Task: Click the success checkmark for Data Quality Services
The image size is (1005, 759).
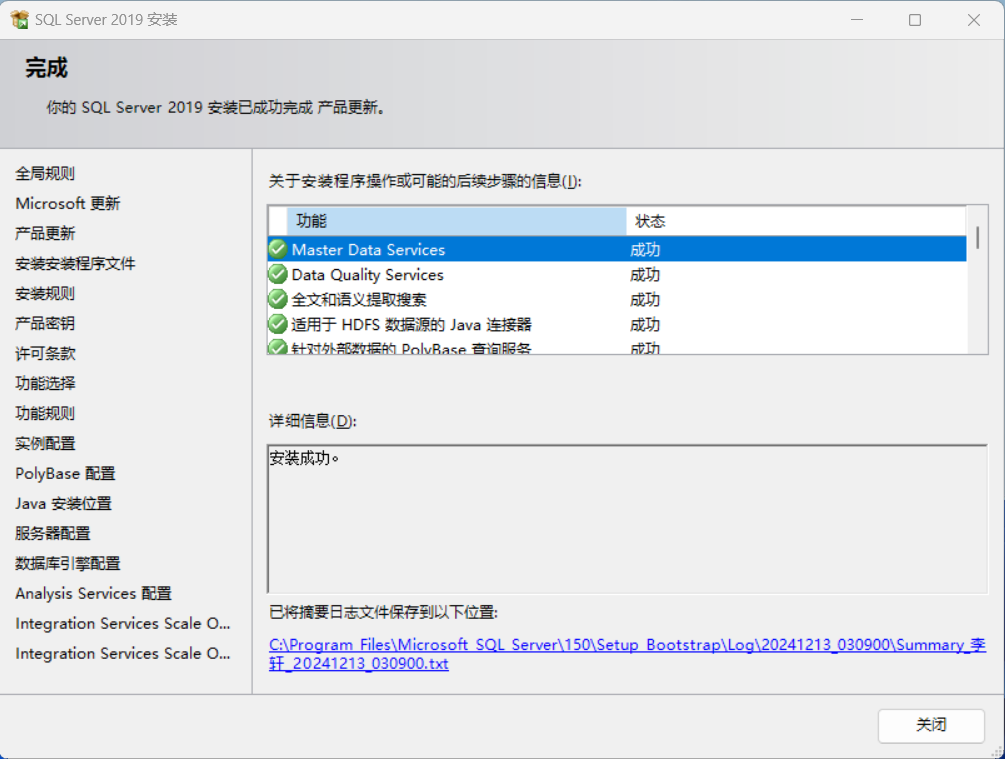Action: point(277,274)
